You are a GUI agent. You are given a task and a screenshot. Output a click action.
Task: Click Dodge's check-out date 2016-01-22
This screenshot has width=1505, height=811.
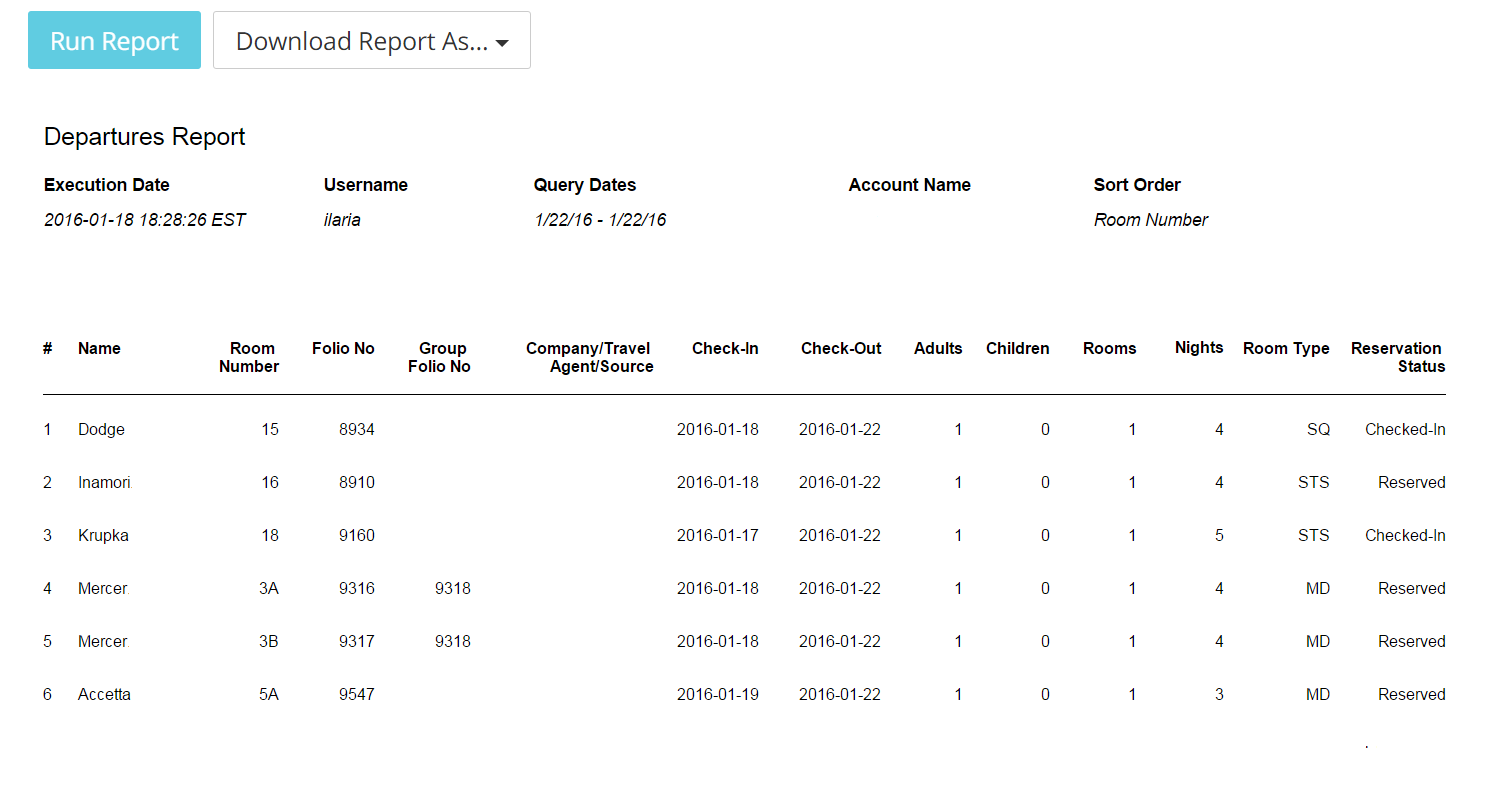point(840,430)
